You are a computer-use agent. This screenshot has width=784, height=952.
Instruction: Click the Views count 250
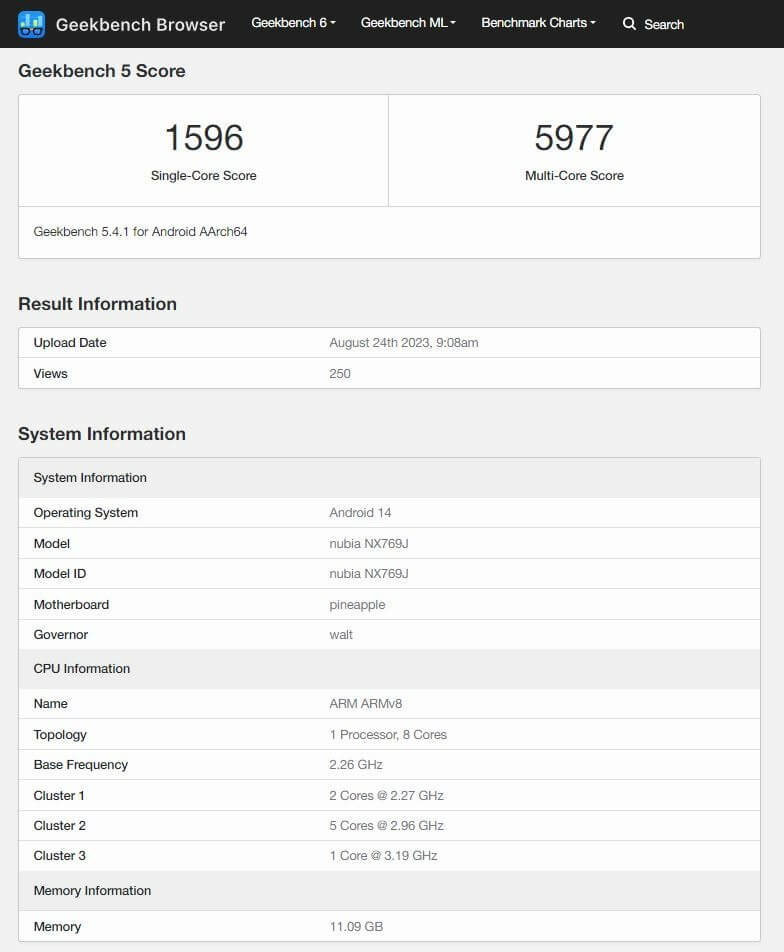click(340, 374)
